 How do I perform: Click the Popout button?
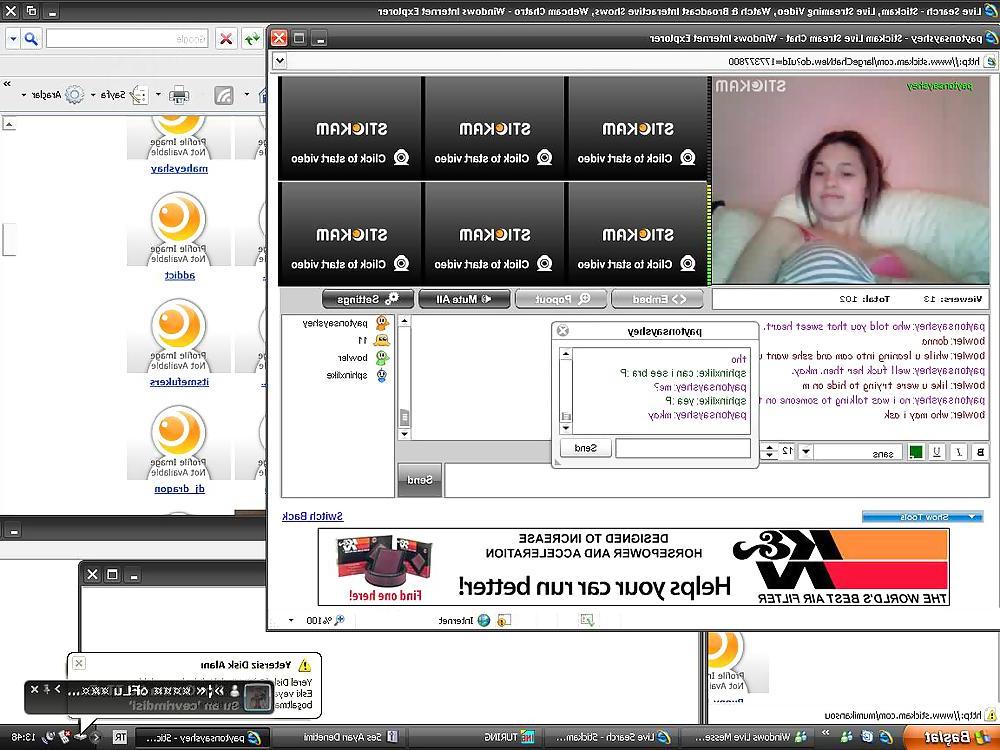561,298
